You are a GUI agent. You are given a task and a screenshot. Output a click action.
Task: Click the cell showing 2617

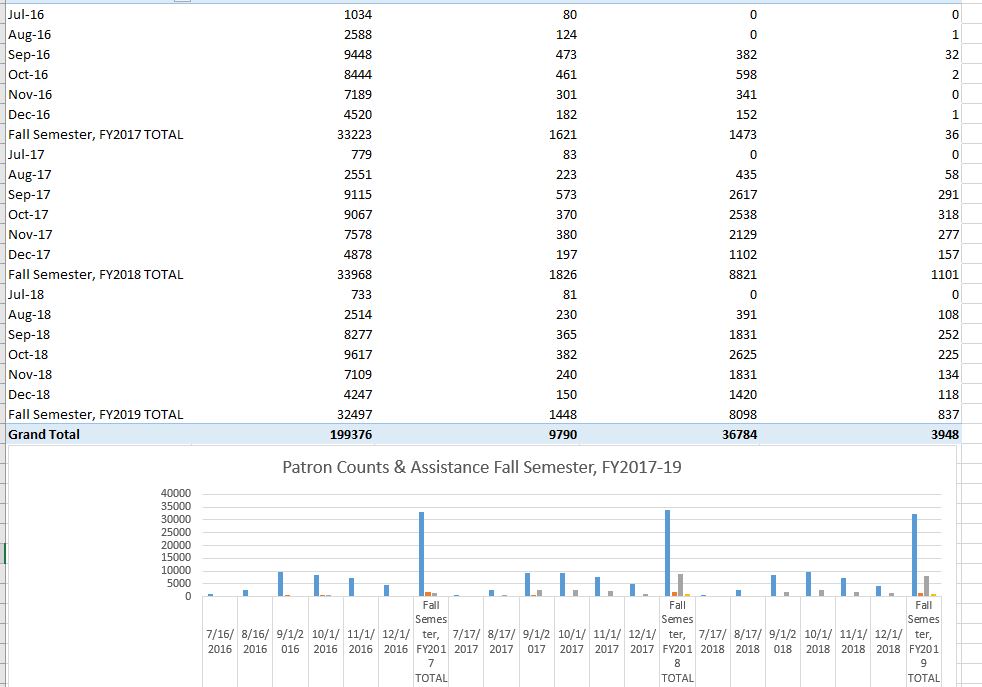[743, 195]
